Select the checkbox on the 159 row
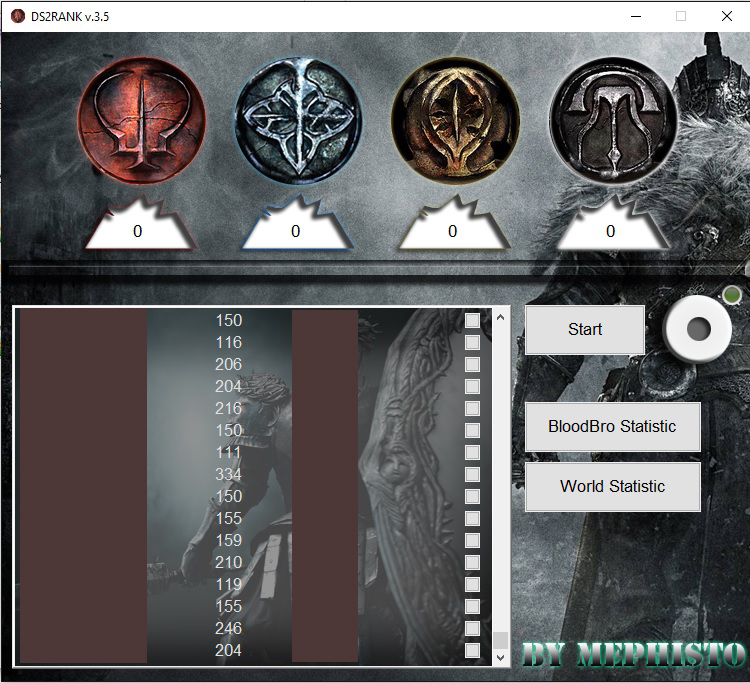This screenshot has height=683, width=750. pyautogui.click(x=472, y=540)
